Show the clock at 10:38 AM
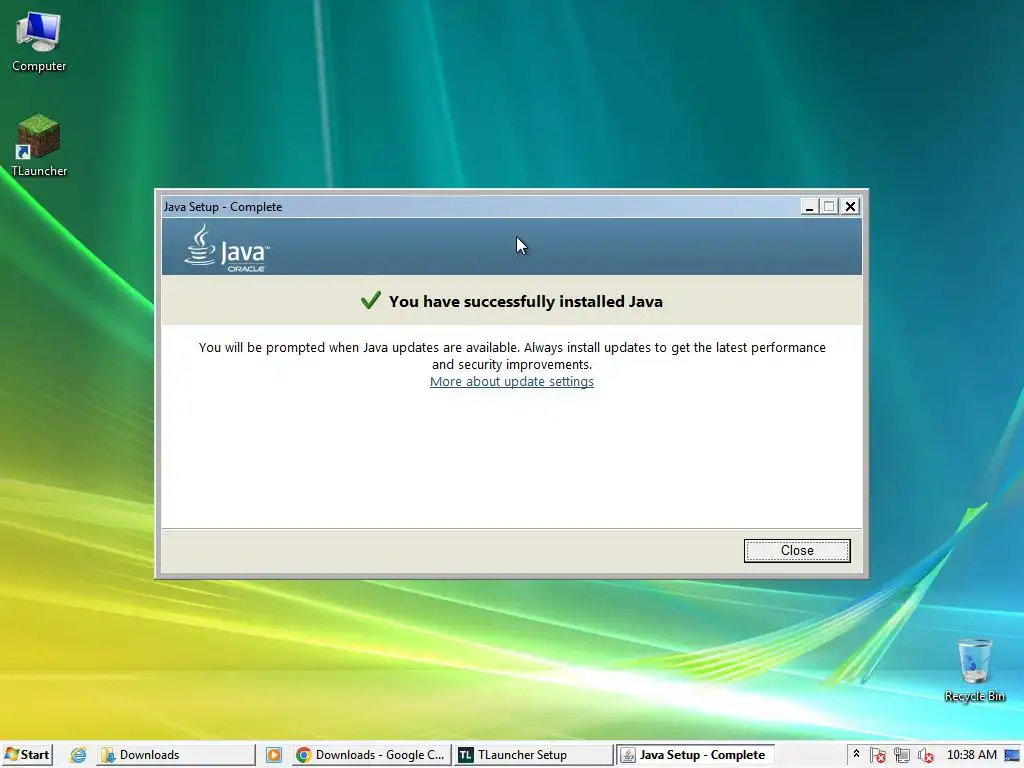 972,755
